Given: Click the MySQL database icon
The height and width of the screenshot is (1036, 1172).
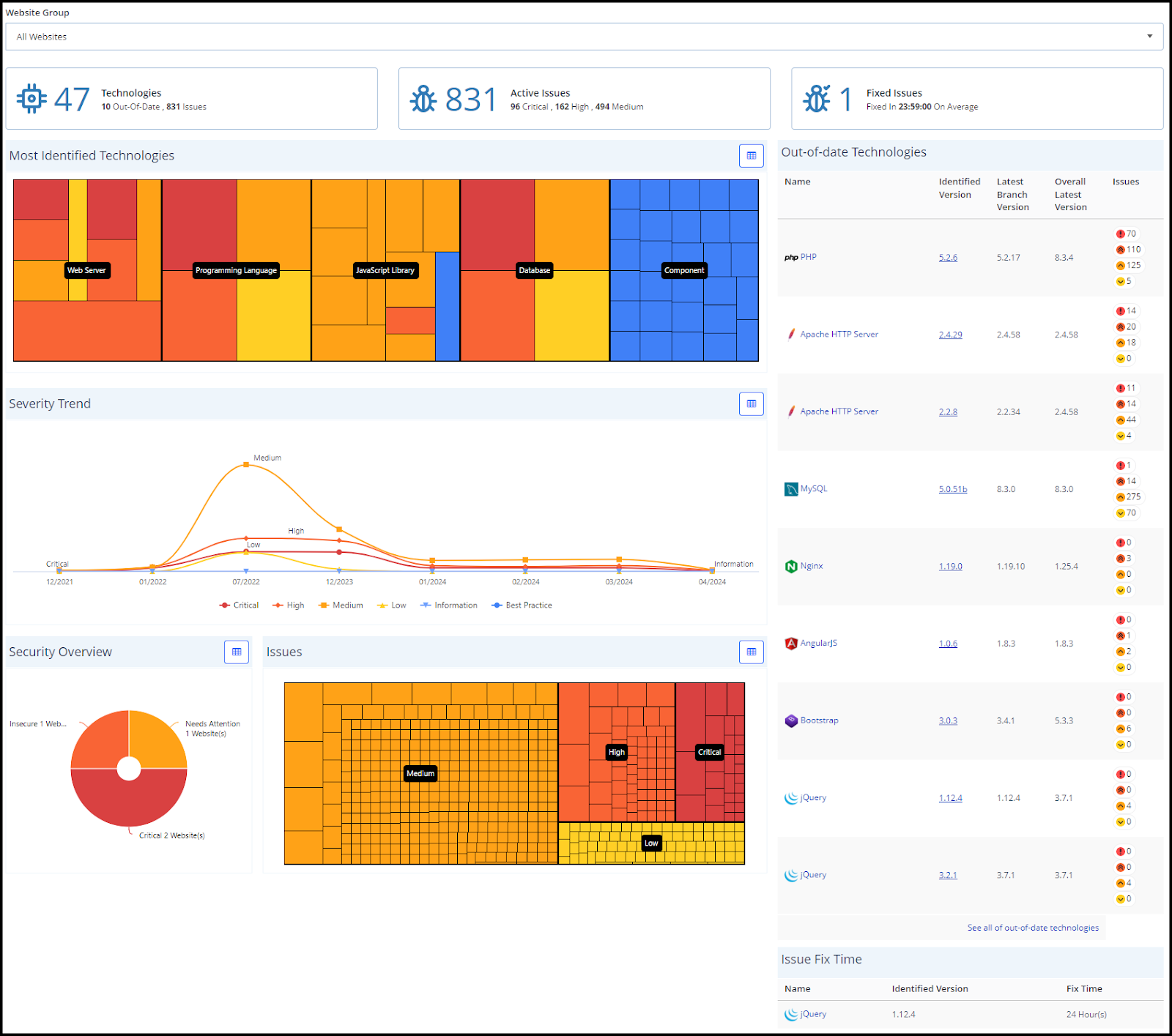Looking at the screenshot, I should (x=790, y=488).
